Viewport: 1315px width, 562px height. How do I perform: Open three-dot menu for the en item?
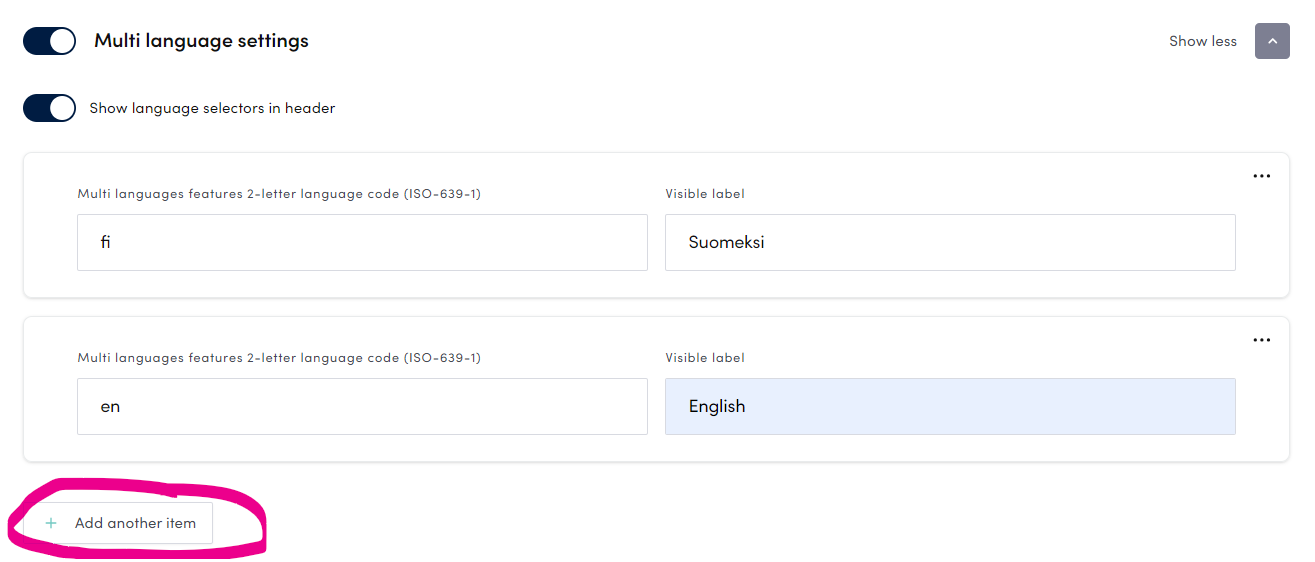coord(1261,340)
